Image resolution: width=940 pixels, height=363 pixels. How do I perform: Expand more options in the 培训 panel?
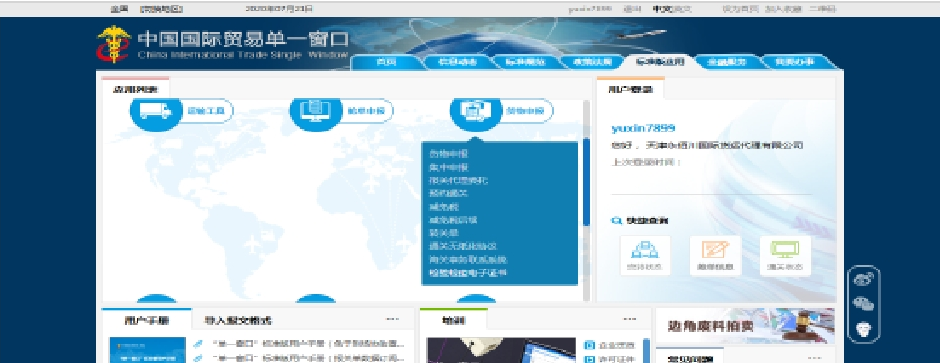[629, 319]
